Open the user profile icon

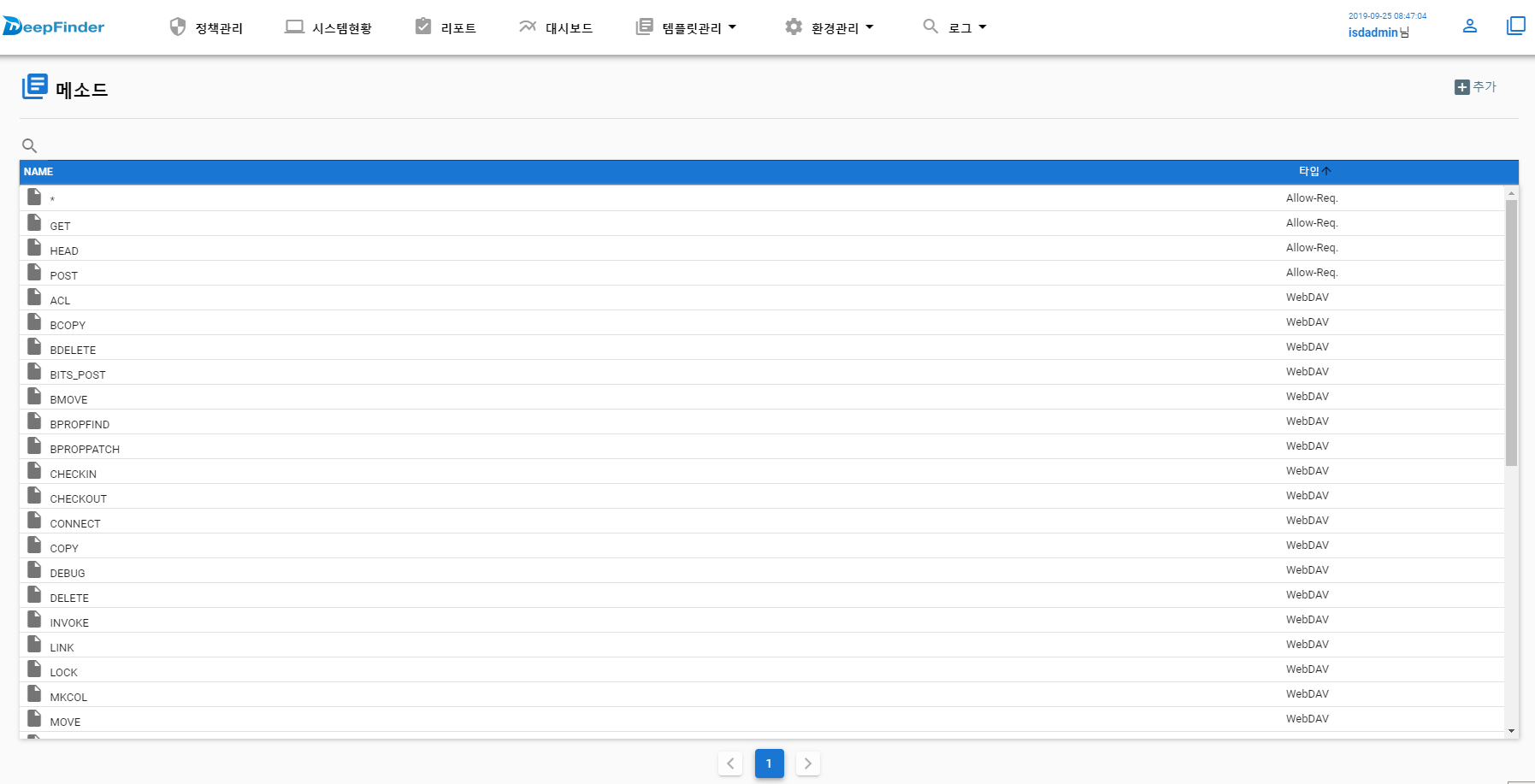click(1470, 26)
